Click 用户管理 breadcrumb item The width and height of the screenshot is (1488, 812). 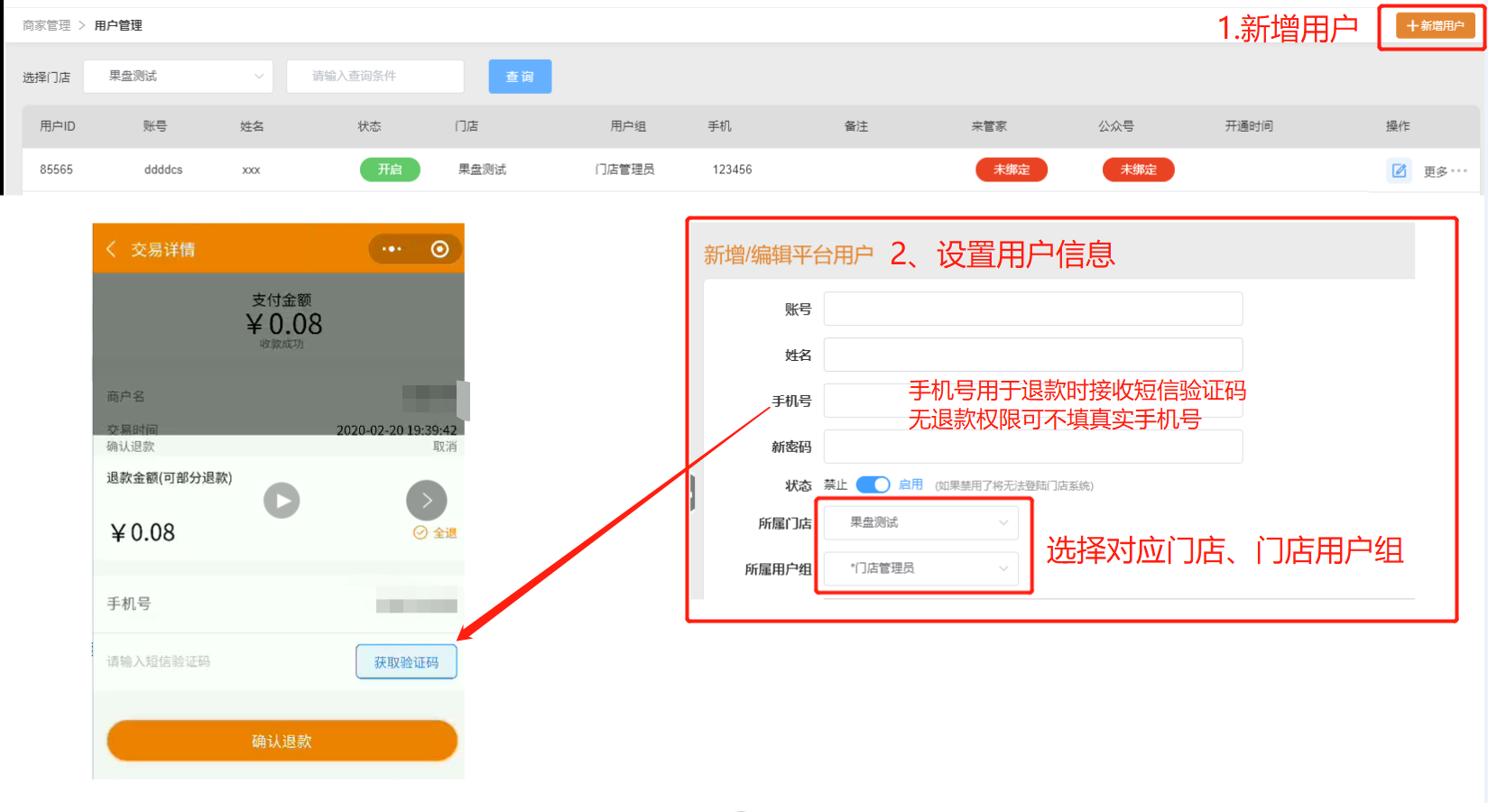tap(118, 25)
